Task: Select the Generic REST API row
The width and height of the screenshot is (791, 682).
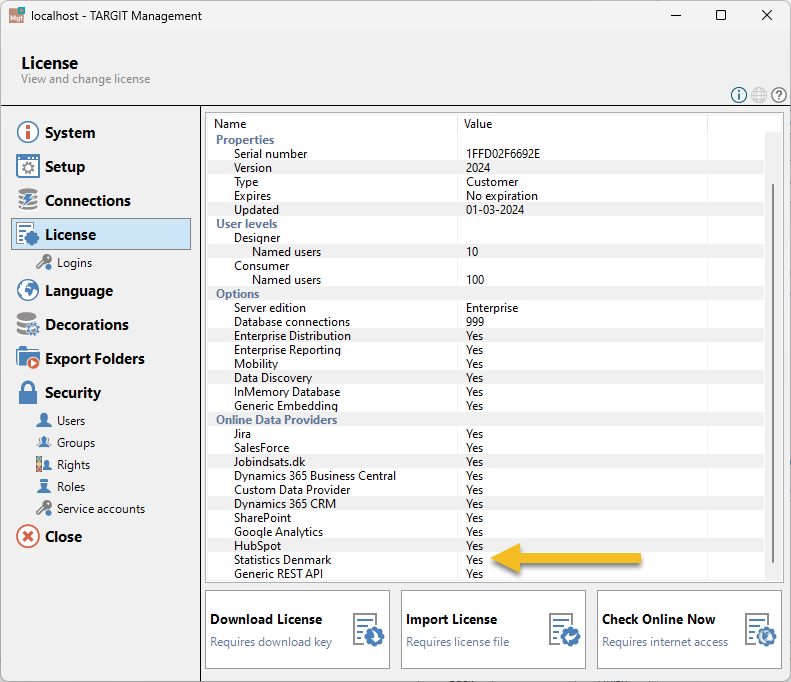Action: [485, 574]
